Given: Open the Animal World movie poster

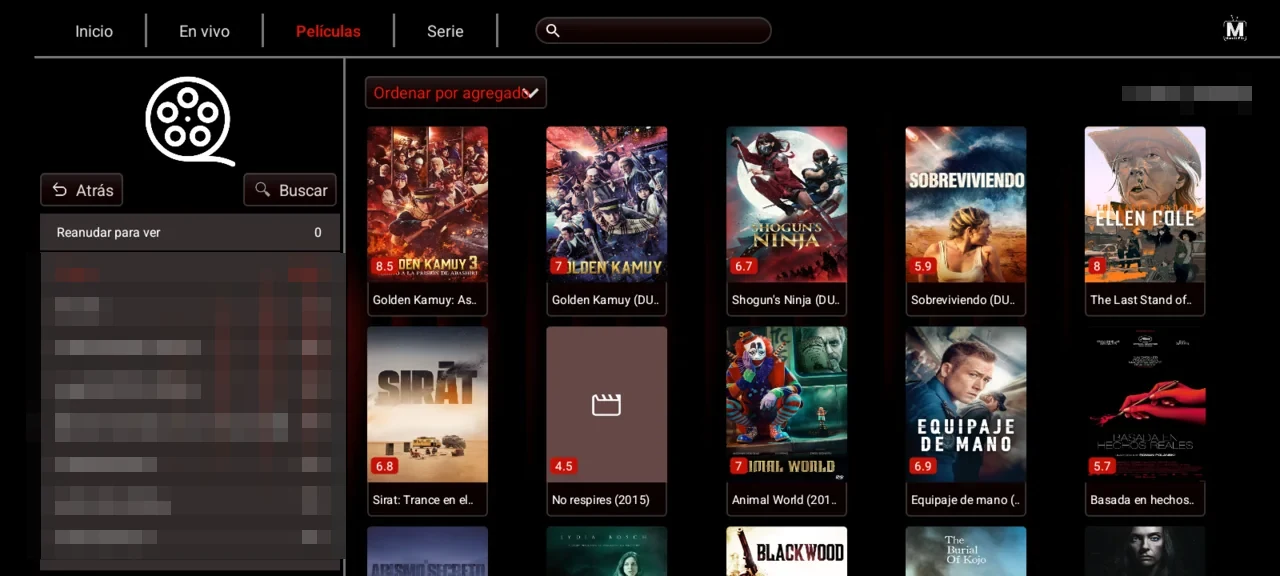Looking at the screenshot, I should pyautogui.click(x=787, y=404).
